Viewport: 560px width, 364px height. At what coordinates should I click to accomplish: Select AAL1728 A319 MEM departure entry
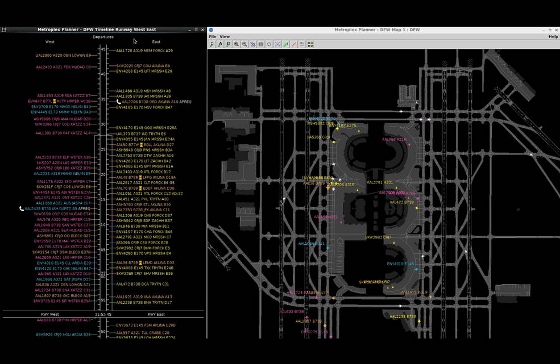coord(144,51)
